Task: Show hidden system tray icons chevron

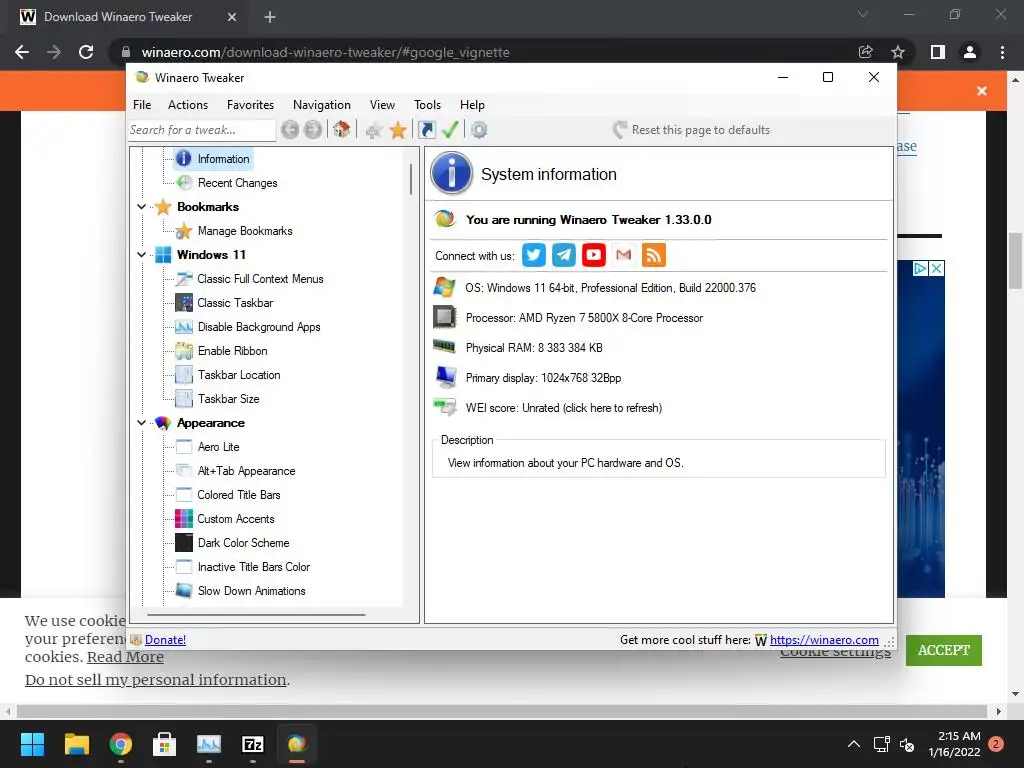Action: tap(854, 744)
